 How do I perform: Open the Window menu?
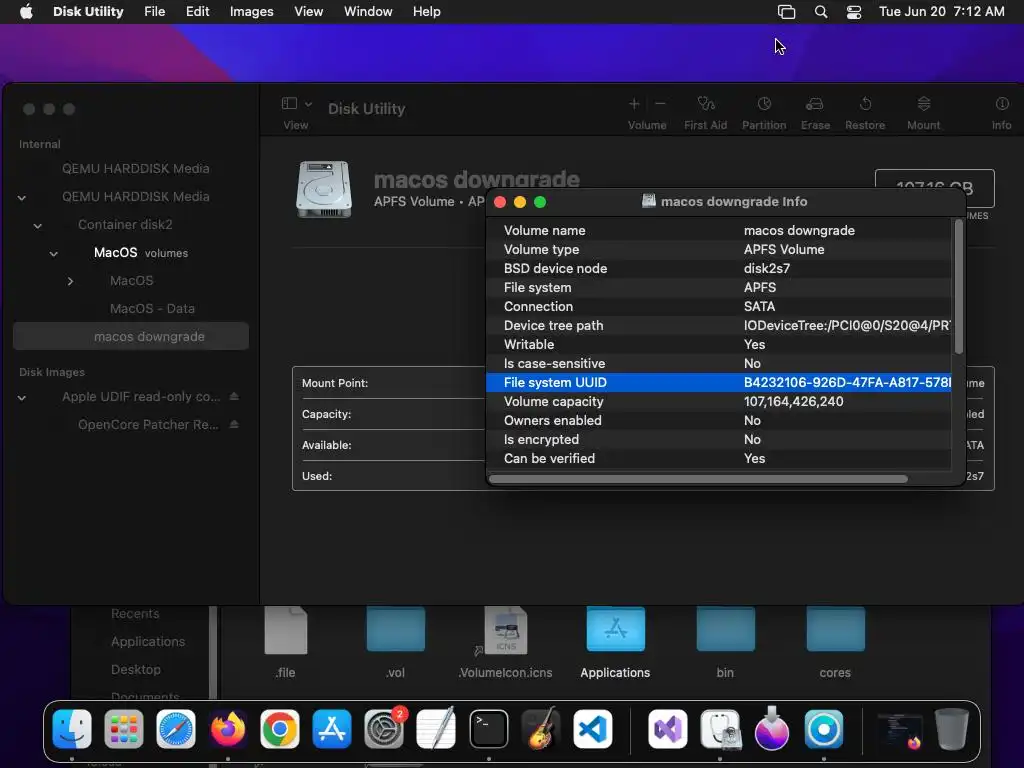coord(368,12)
